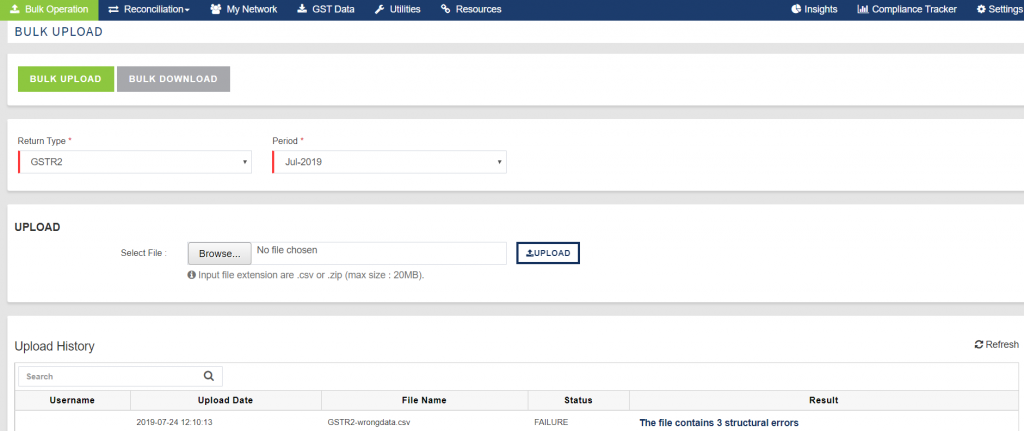Open GST Data section
The width and height of the screenshot is (1024, 431).
pos(325,10)
